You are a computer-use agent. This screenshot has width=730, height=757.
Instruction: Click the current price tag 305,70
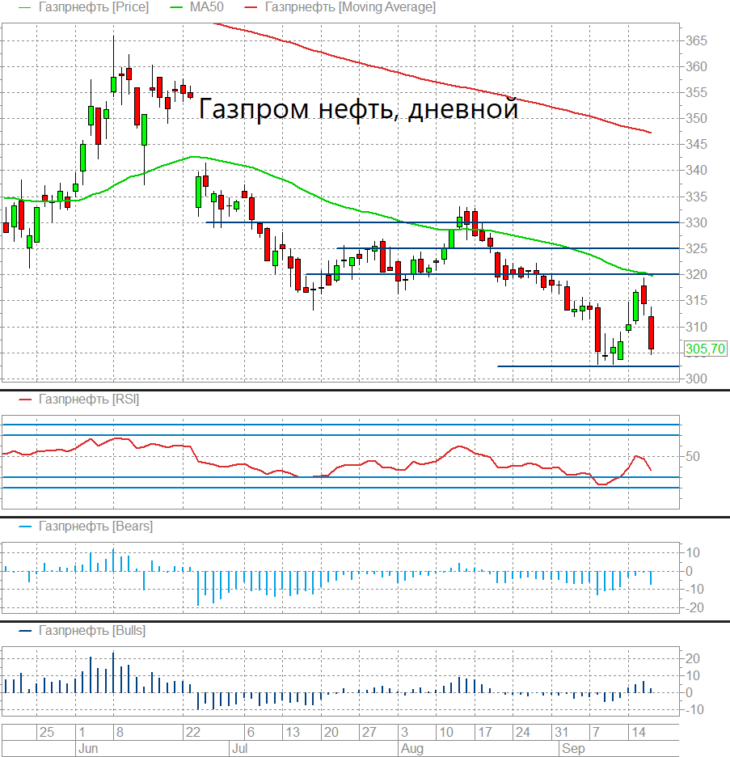pyautogui.click(x=705, y=349)
